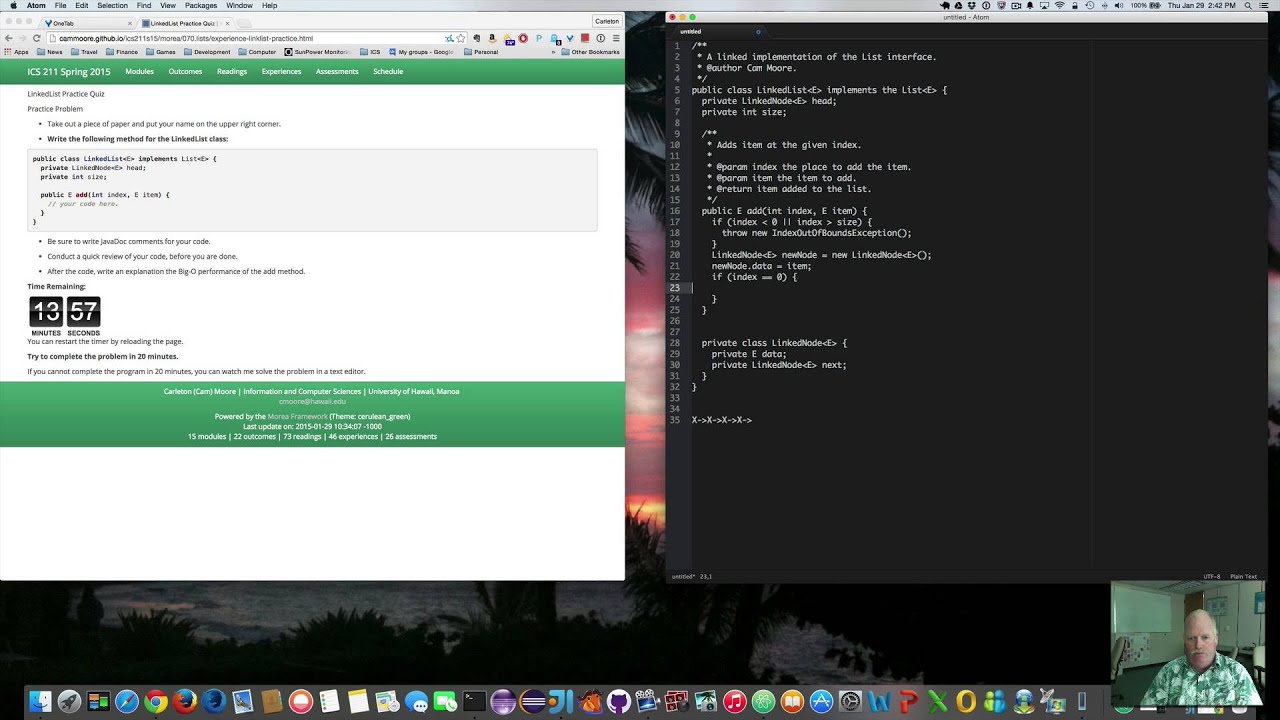Click the ICS 211 Spring 2015 title

tap(69, 72)
